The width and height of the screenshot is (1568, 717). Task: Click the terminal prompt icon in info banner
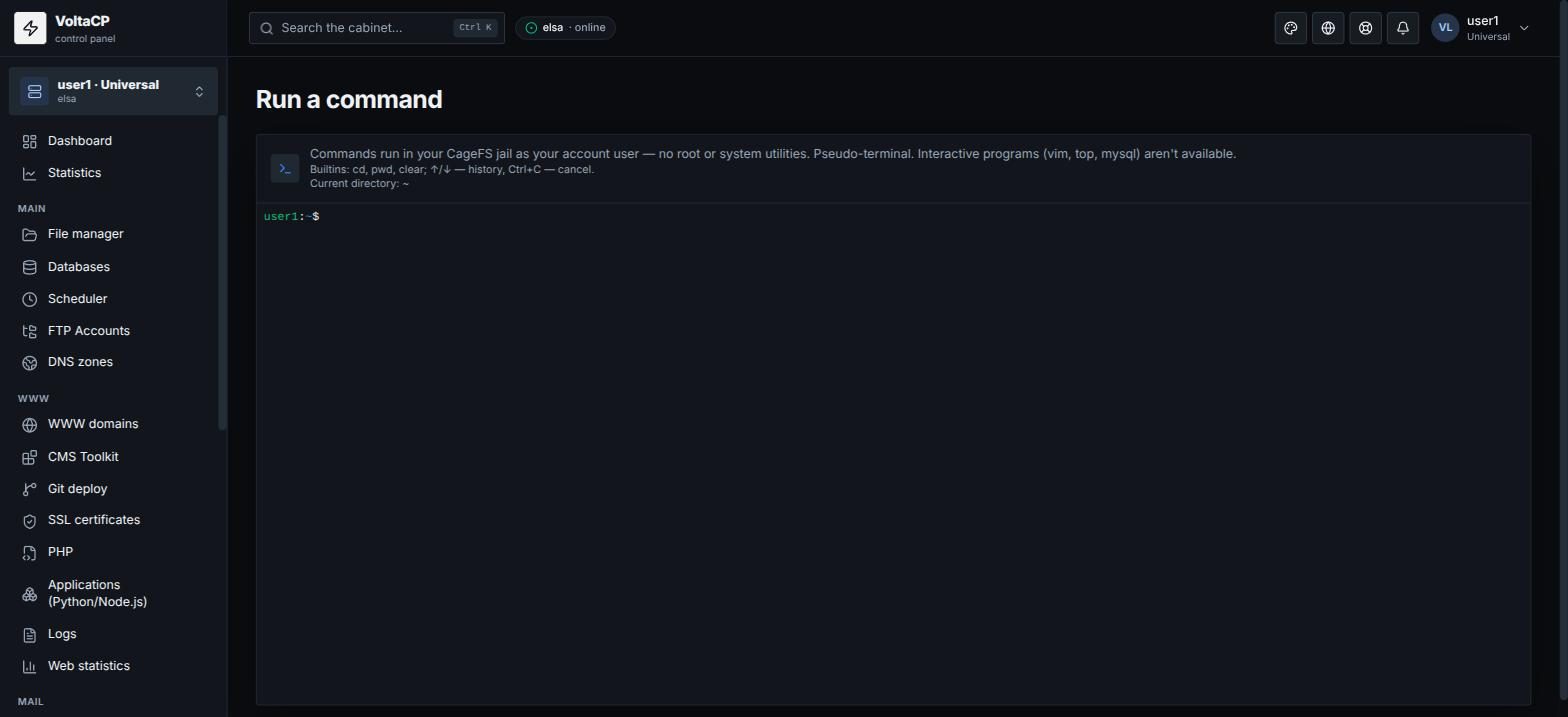point(285,168)
